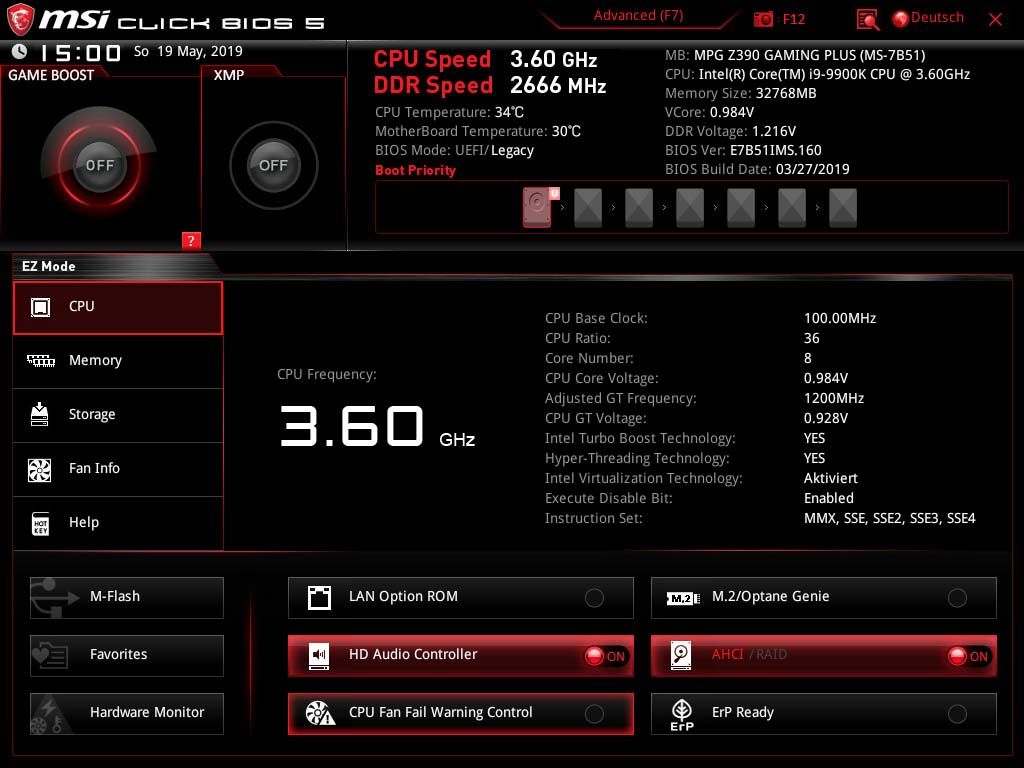Screen dimensions: 1024x768
Task: Click the 15:00 system time display
Action: pos(80,53)
